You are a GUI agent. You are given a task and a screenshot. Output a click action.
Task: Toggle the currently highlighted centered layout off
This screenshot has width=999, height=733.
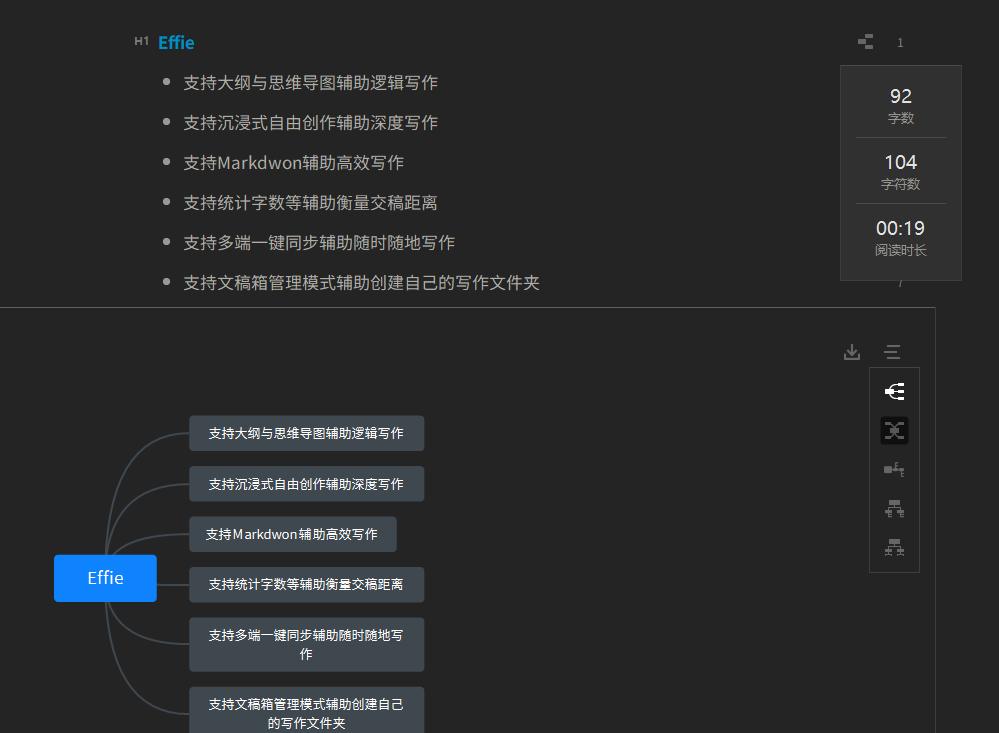tap(894, 430)
